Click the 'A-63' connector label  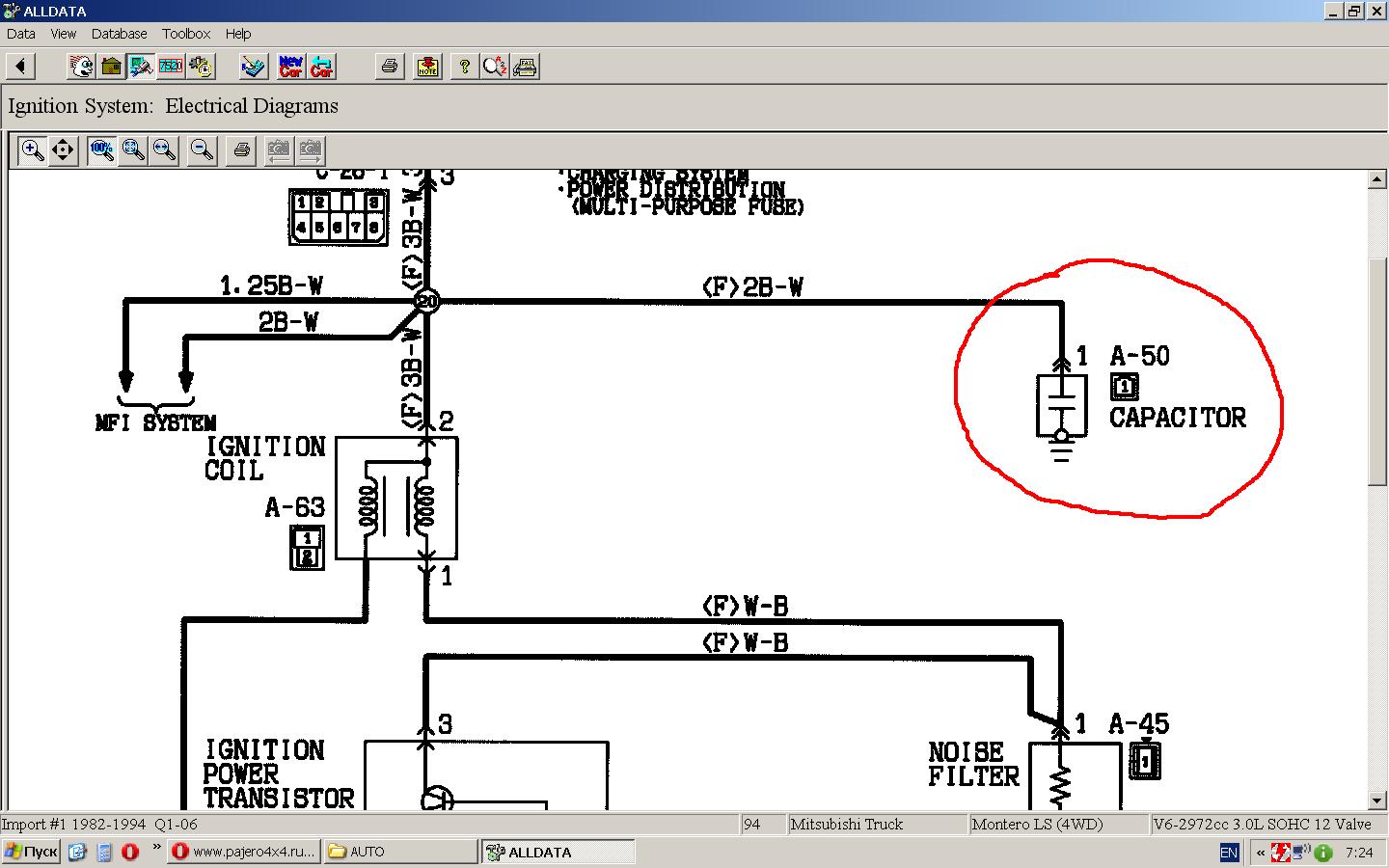coord(295,507)
